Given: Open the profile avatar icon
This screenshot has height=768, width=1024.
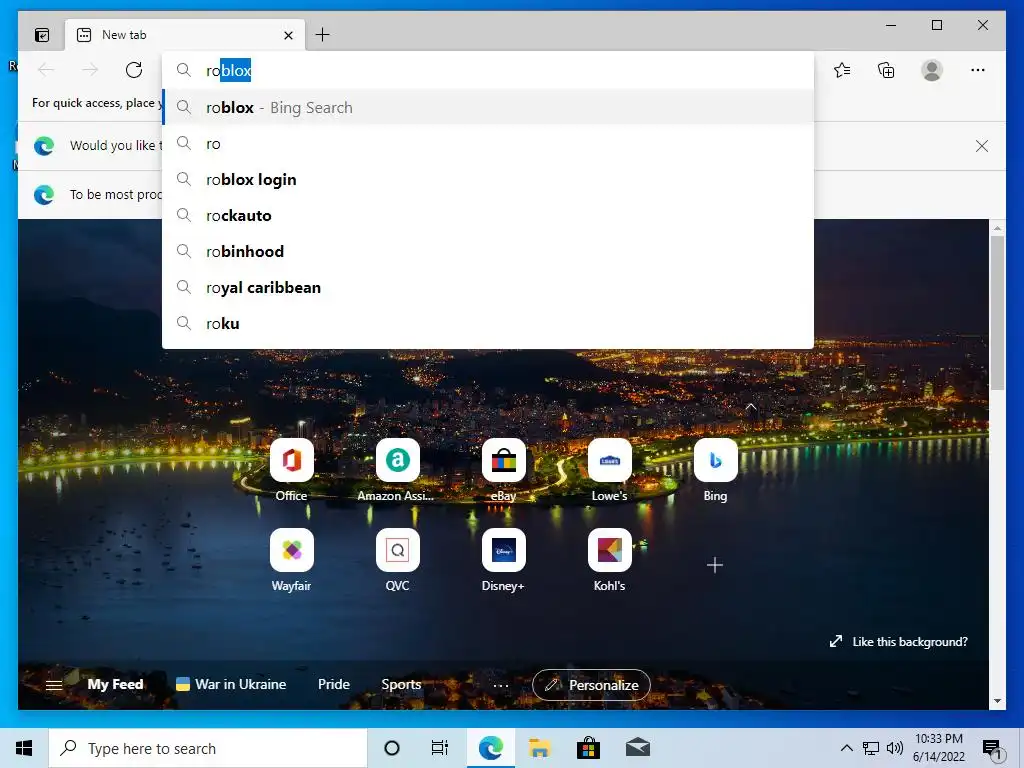Looking at the screenshot, I should pos(932,70).
